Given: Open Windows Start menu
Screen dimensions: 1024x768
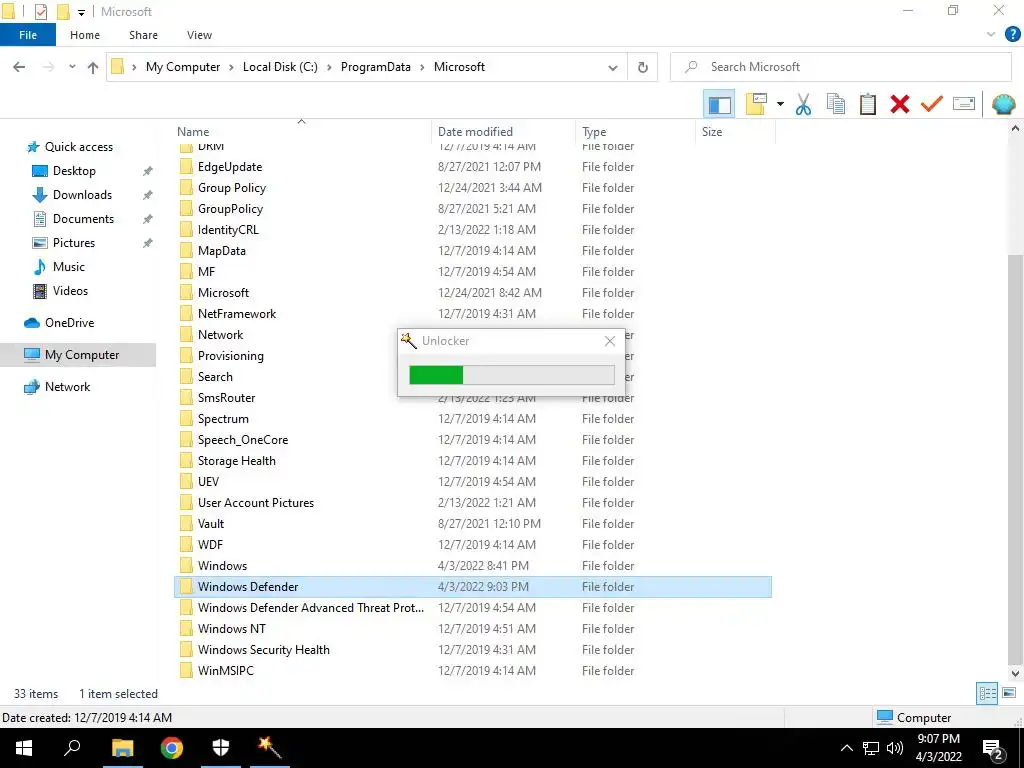Looking at the screenshot, I should point(24,748).
